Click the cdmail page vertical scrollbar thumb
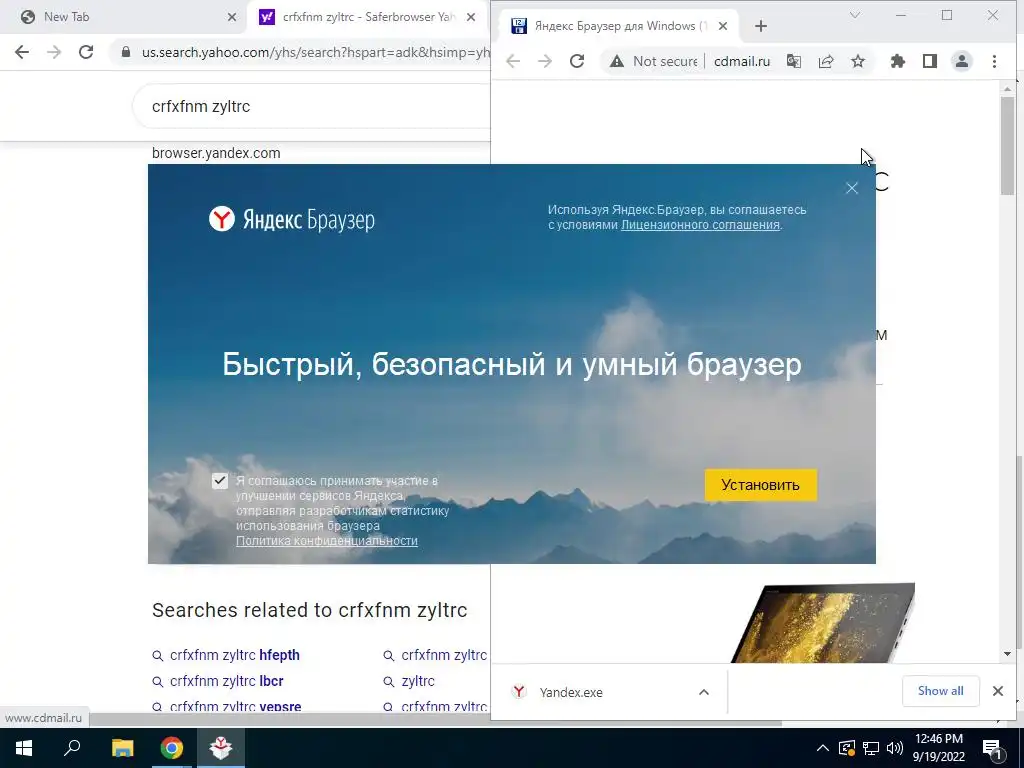Screen dimensions: 1024x768 (1007, 145)
